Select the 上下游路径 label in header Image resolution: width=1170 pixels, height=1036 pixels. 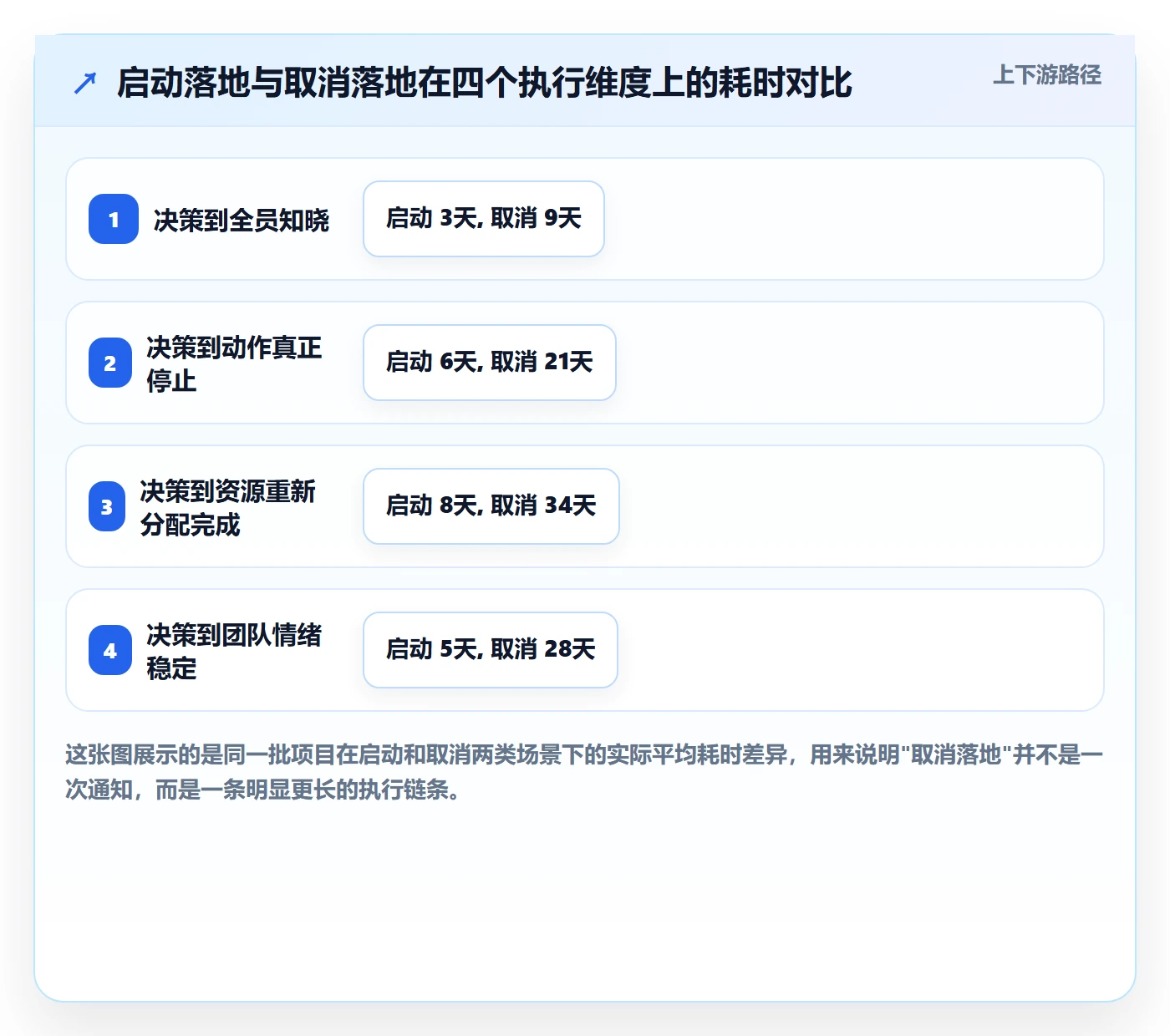coord(1047,75)
